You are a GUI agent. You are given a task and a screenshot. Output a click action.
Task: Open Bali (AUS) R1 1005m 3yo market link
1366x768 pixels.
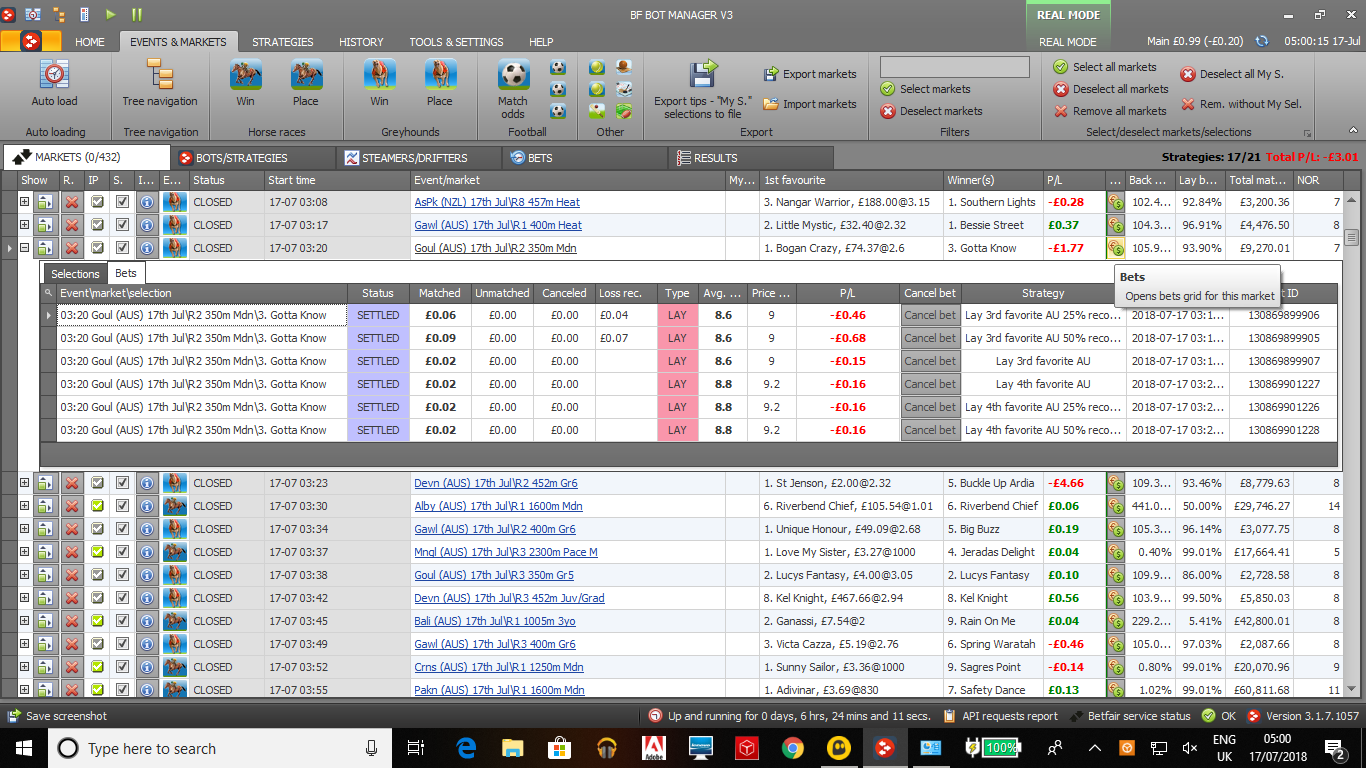tap(495, 621)
